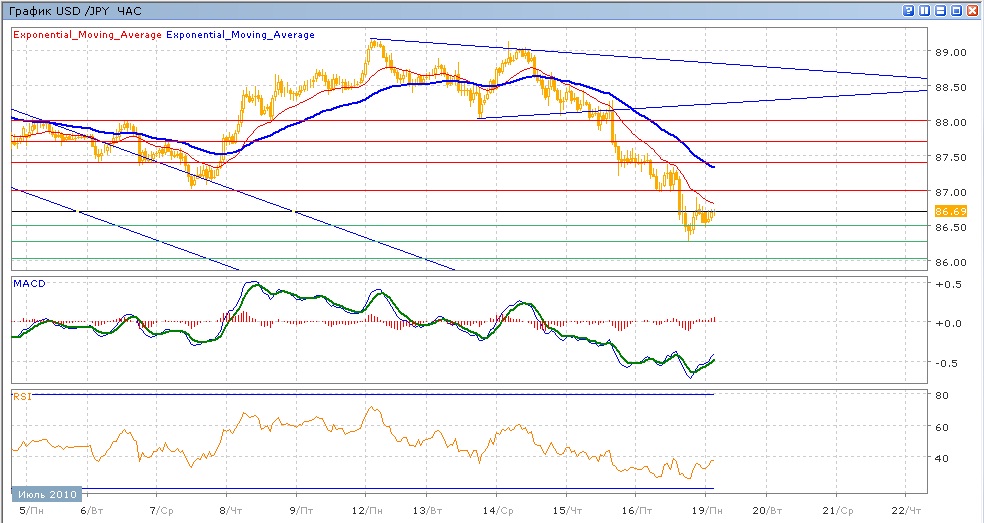Click the horizontal split window icon
Image resolution: width=984 pixels, height=523 pixels.
click(940, 9)
